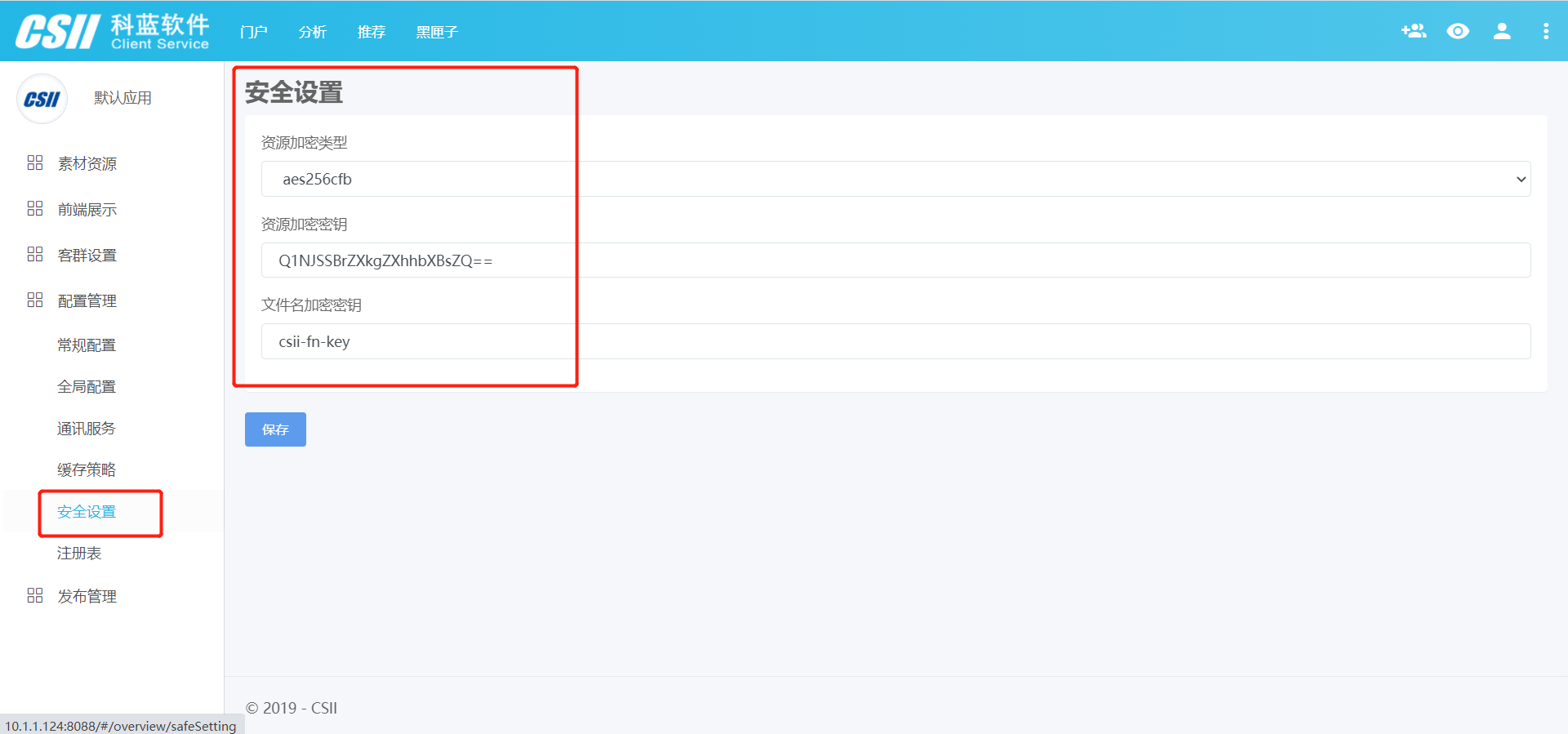Image resolution: width=1568 pixels, height=734 pixels.
Task: Open 通讯服务 submenu item
Action: 87,429
